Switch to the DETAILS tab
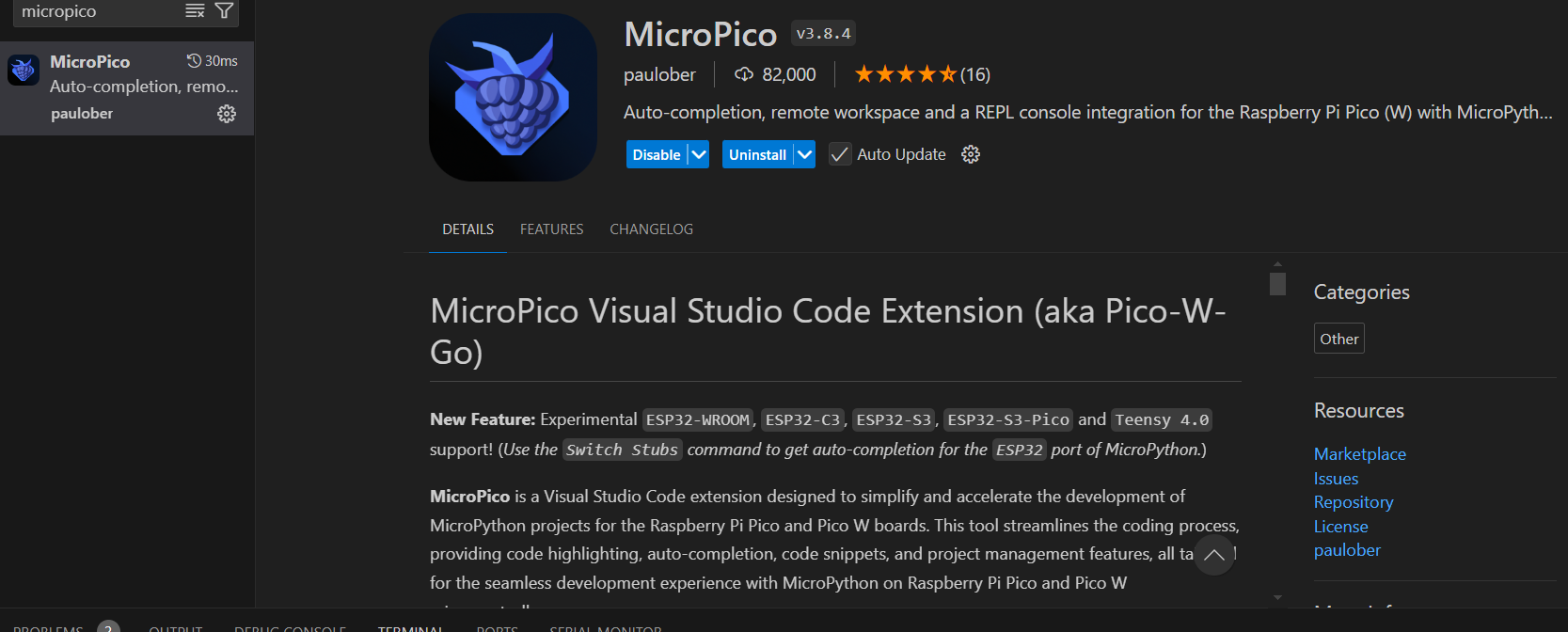The image size is (1568, 632). coord(468,229)
